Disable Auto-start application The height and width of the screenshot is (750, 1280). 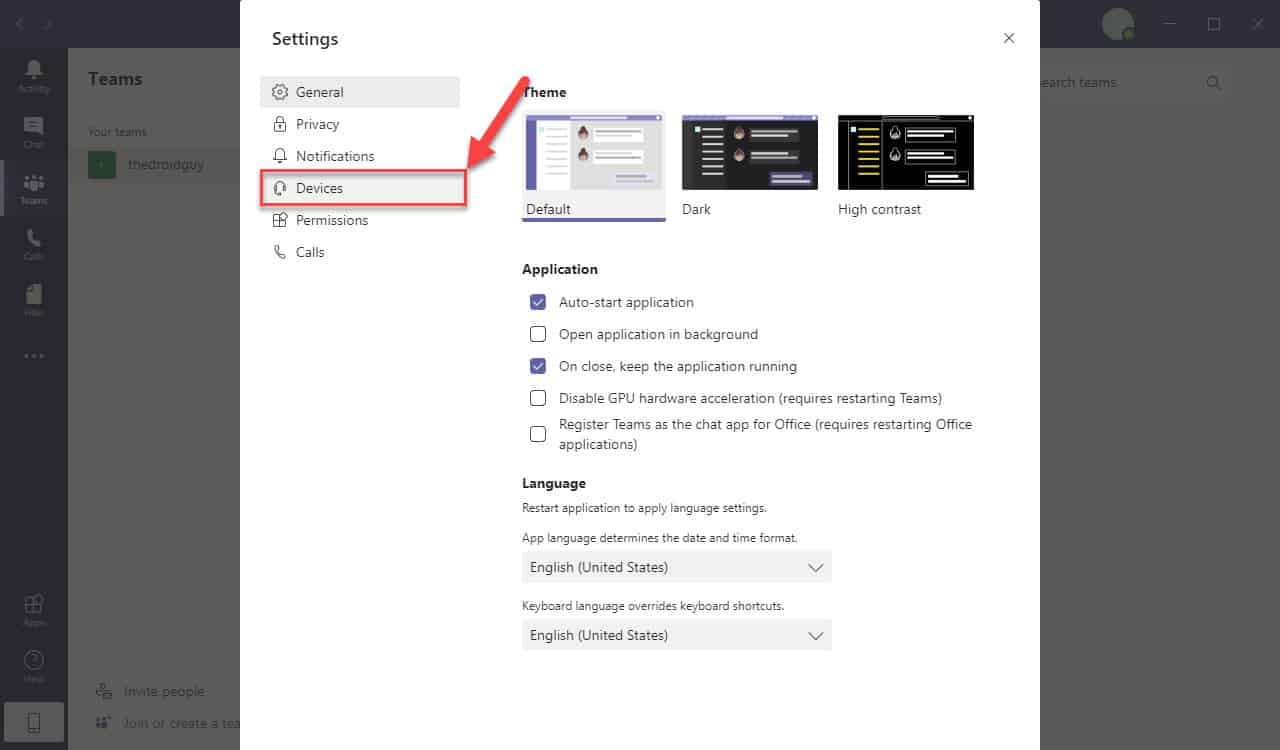pyautogui.click(x=538, y=302)
